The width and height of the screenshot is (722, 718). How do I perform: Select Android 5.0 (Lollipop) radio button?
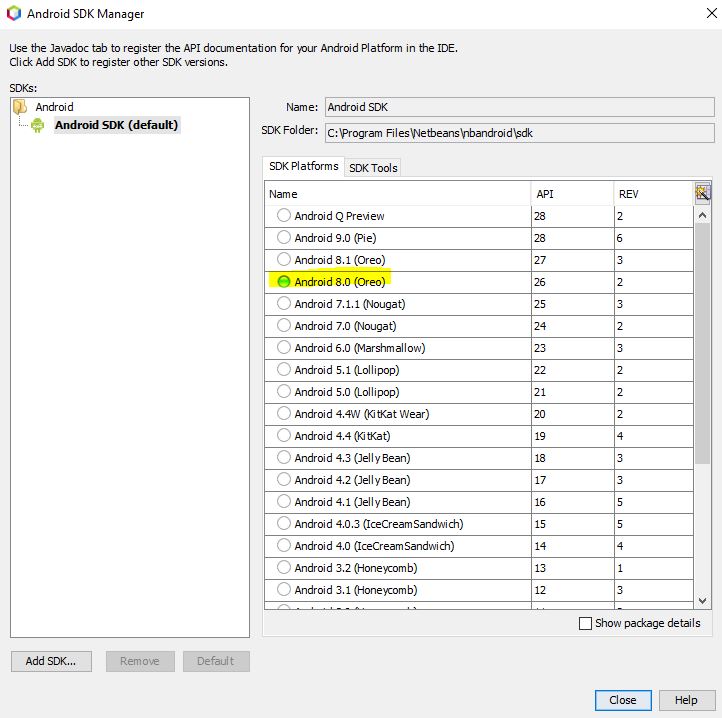pyautogui.click(x=284, y=391)
